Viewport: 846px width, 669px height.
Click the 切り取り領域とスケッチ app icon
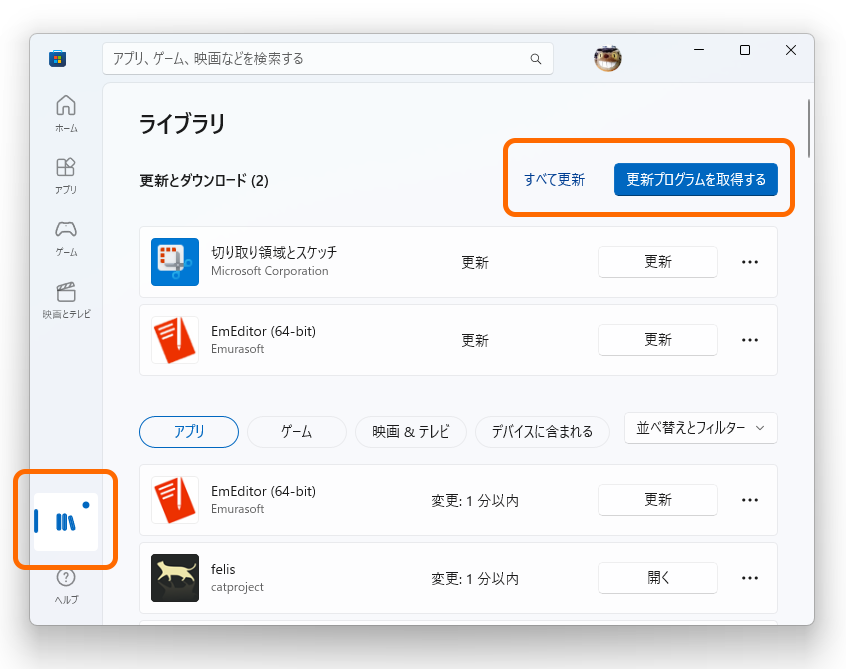(x=175, y=262)
